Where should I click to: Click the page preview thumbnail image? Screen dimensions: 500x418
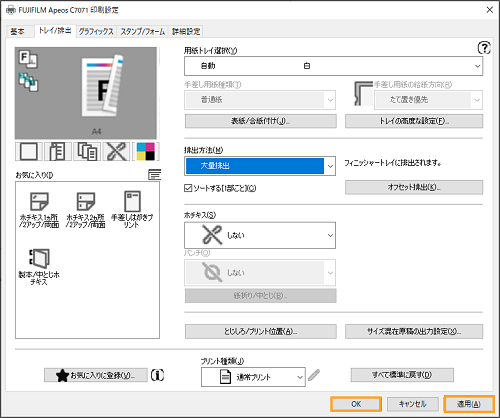click(x=102, y=86)
